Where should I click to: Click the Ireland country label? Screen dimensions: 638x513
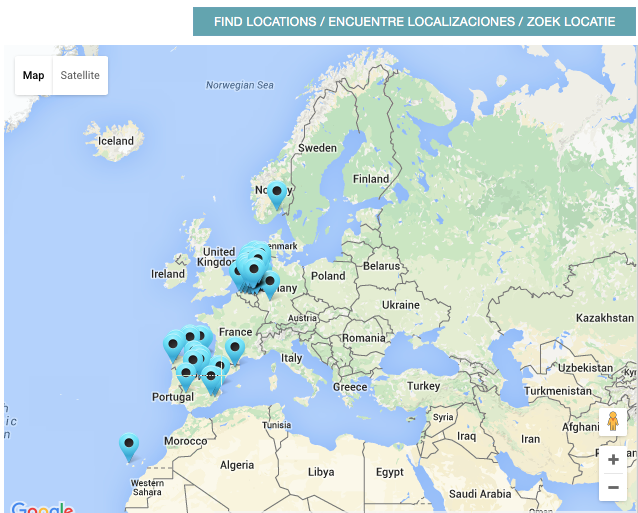point(168,274)
